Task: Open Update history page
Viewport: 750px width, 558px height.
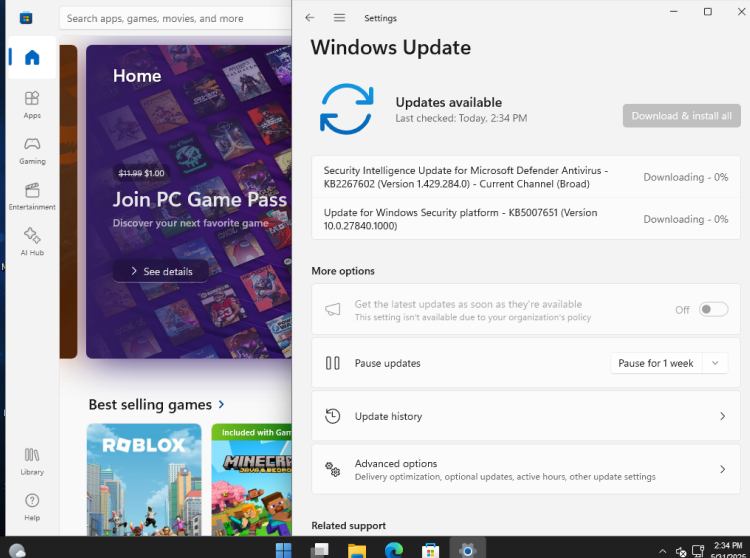Action: click(526, 416)
